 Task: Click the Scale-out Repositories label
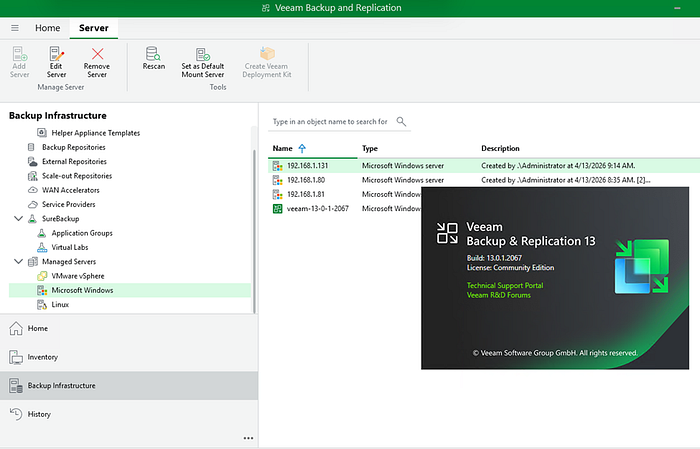coord(77,176)
